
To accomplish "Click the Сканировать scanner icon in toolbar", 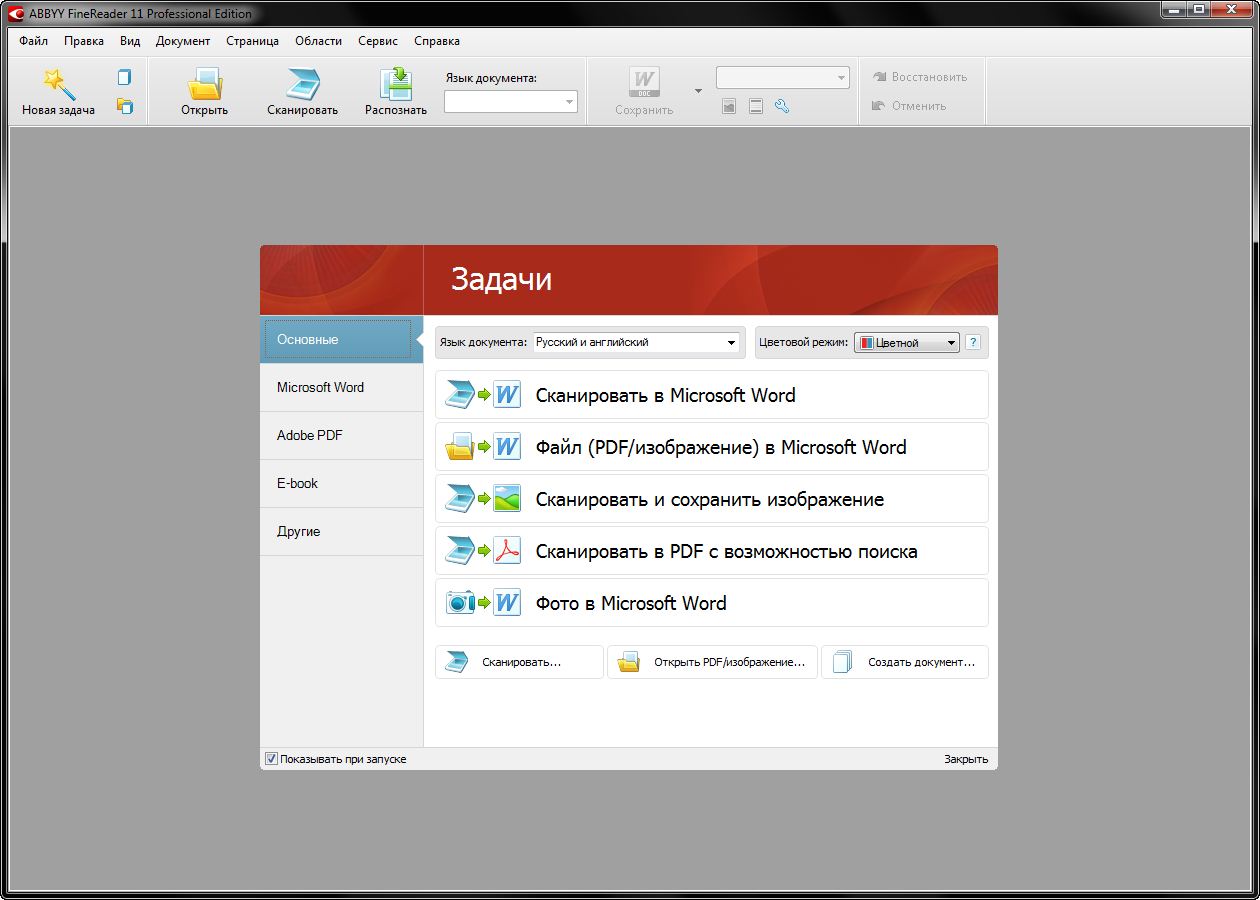I will (302, 84).
